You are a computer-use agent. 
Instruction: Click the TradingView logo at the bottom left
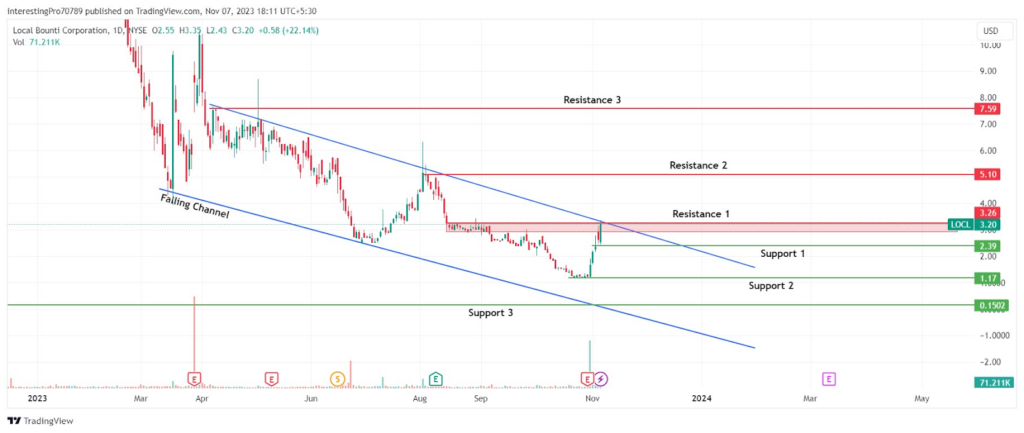40,421
